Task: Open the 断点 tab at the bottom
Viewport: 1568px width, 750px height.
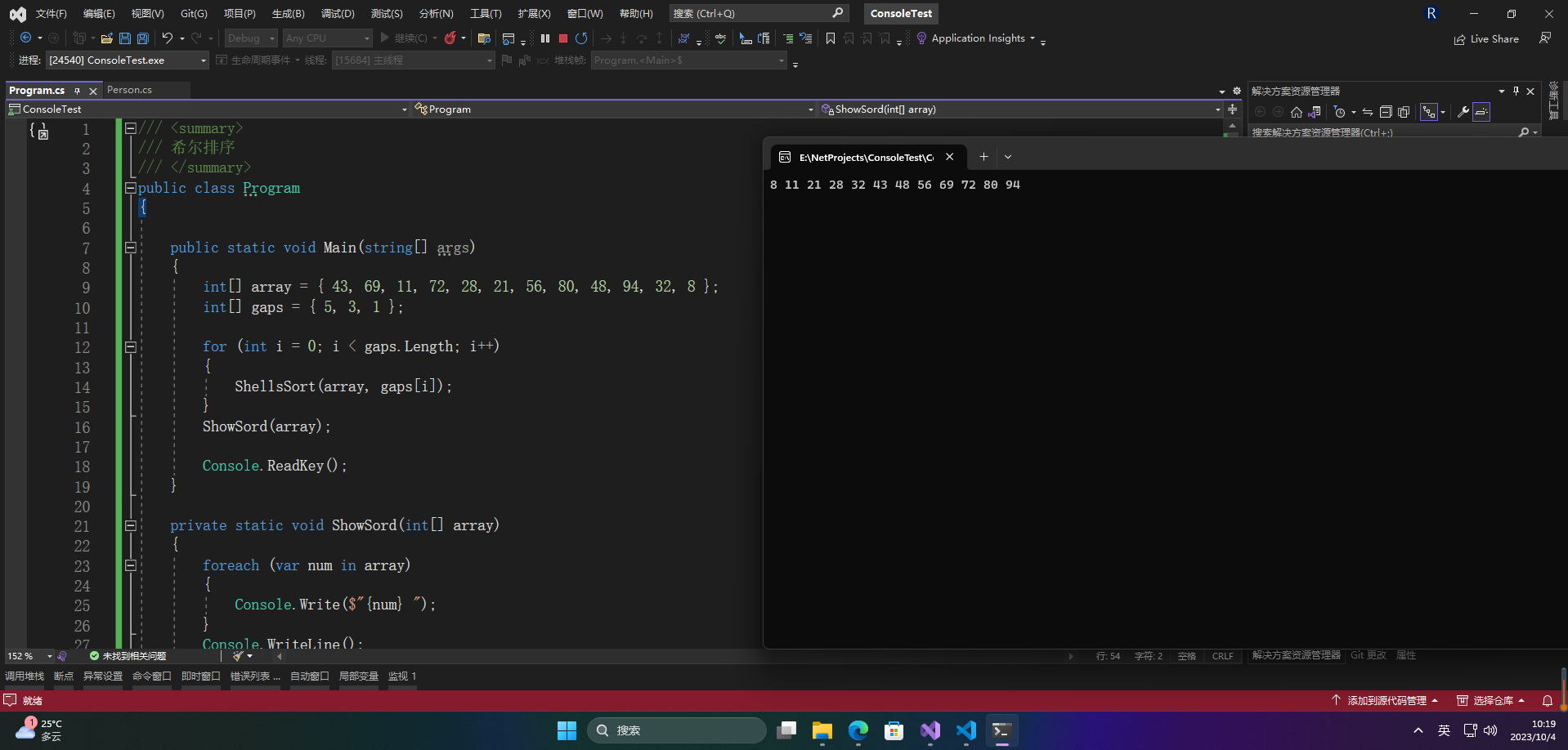Action: pos(64,676)
